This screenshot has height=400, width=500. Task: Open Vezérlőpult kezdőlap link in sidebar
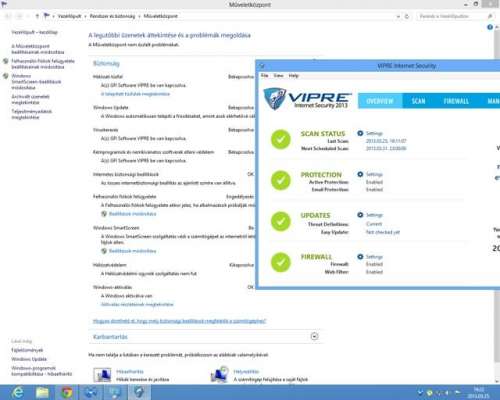tap(34, 32)
